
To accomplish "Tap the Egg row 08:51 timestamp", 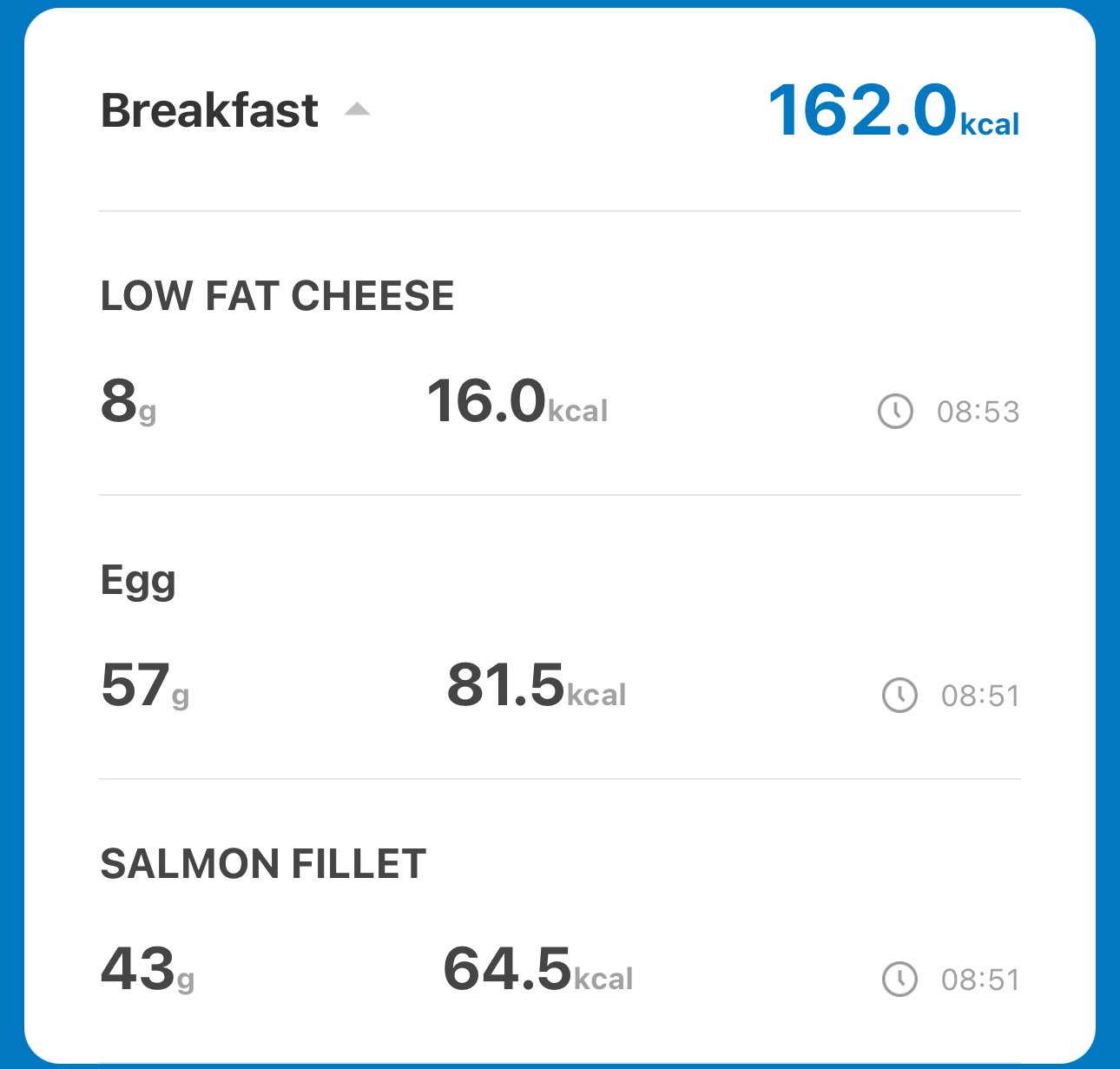I will [980, 696].
